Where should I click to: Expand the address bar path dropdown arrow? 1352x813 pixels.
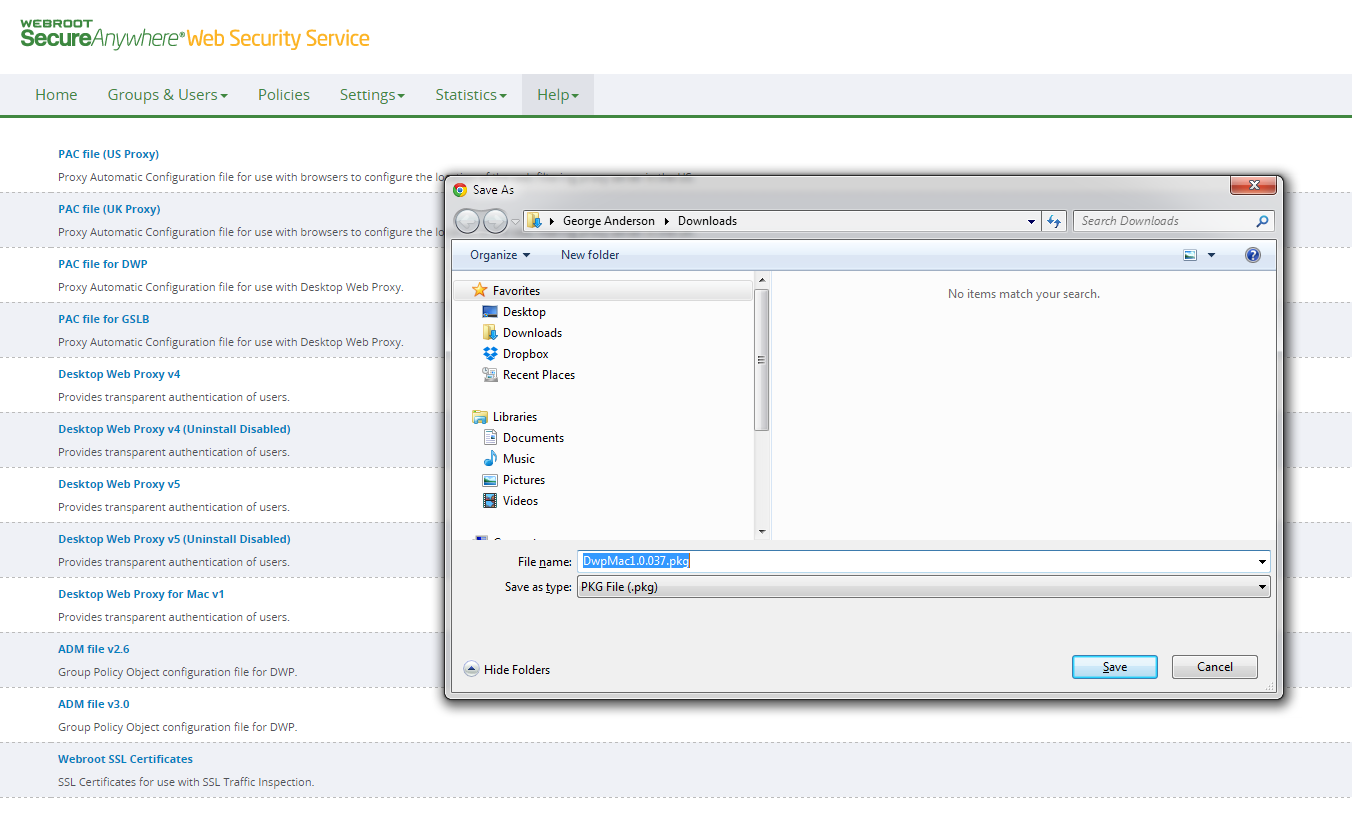[x=1032, y=221]
